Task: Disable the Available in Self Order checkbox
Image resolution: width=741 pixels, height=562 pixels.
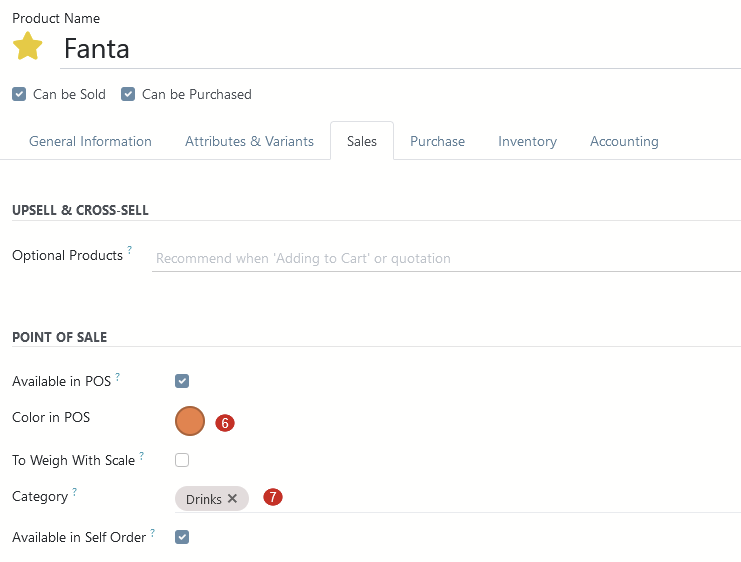Action: point(182,537)
